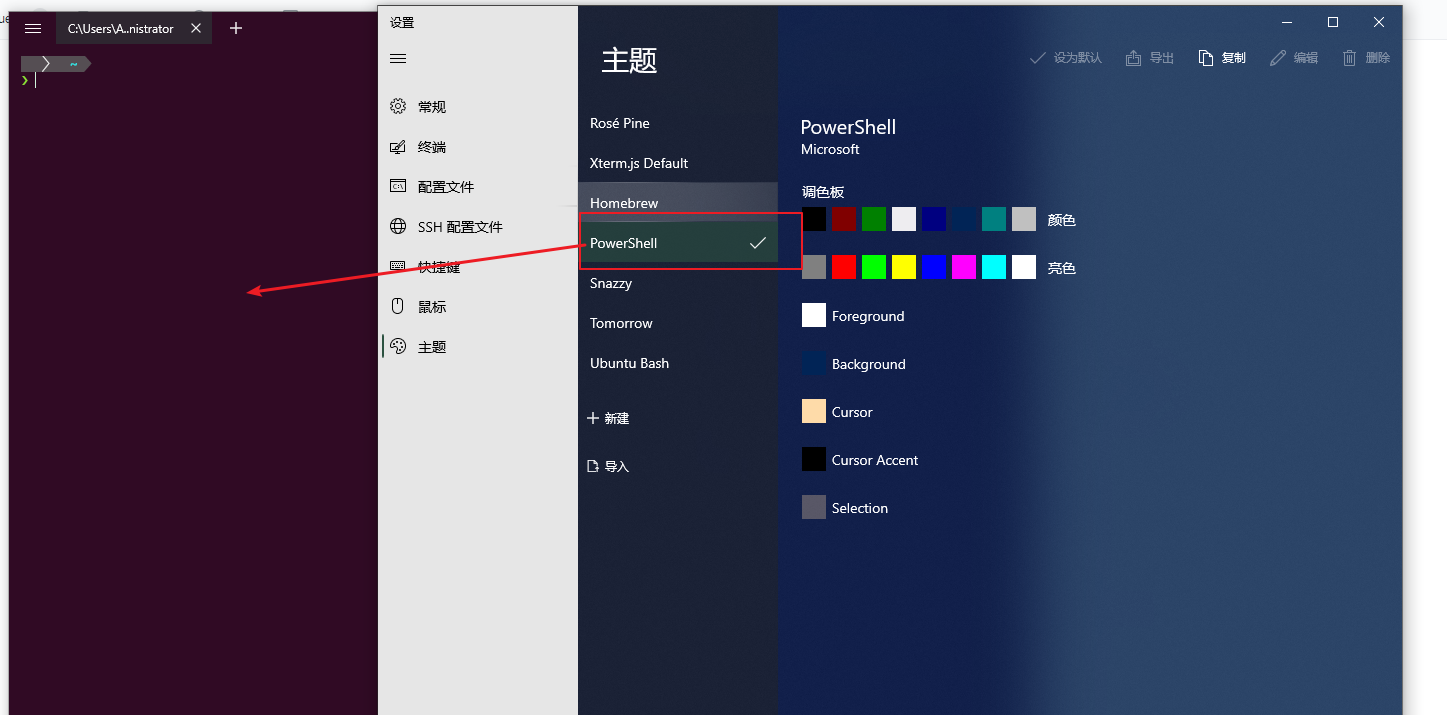The height and width of the screenshot is (715, 1447).
Task: Click the mouse icon for 鼠标
Action: click(398, 307)
